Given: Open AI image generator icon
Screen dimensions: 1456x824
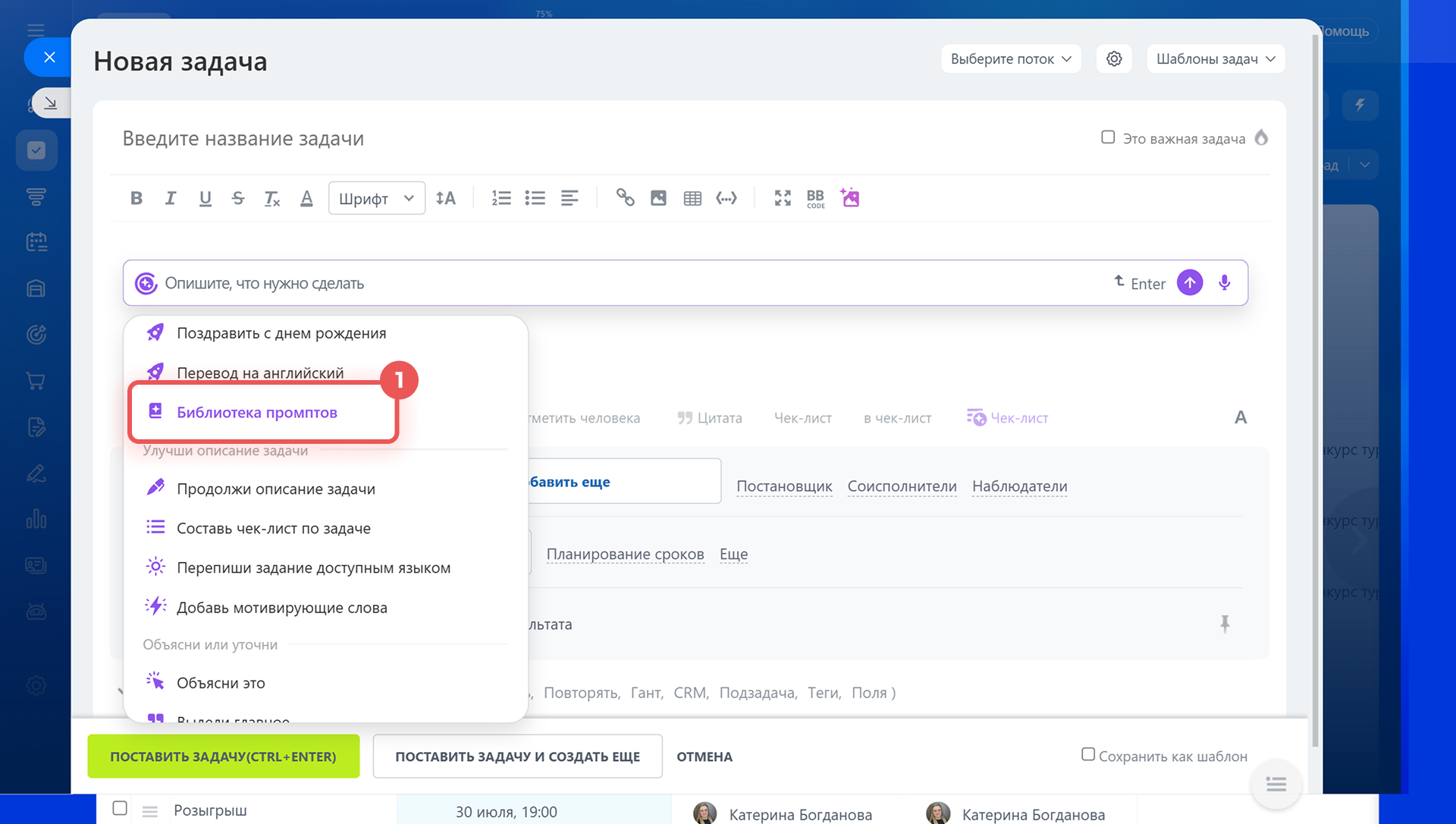Looking at the screenshot, I should pyautogui.click(x=850, y=197).
